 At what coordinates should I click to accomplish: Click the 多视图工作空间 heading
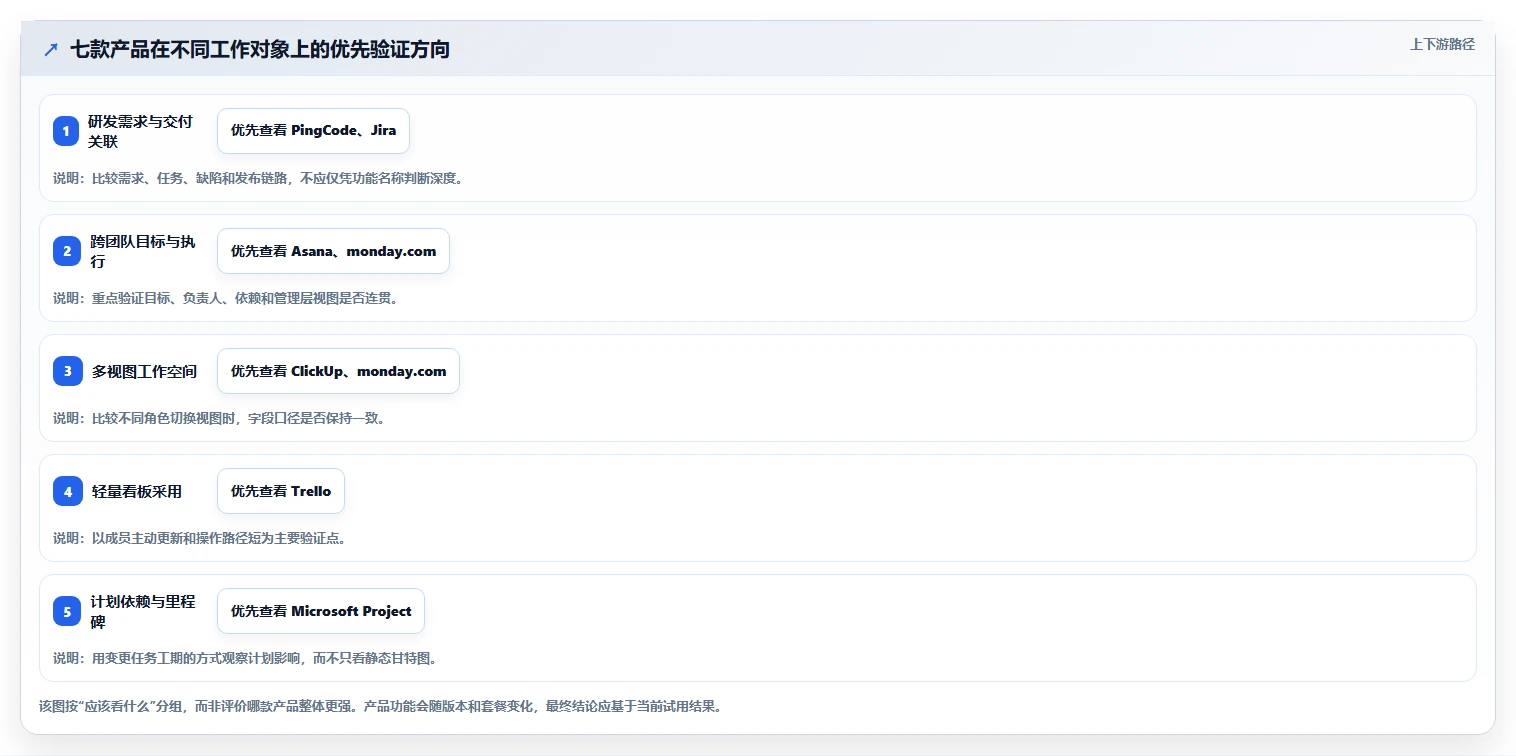tap(144, 371)
